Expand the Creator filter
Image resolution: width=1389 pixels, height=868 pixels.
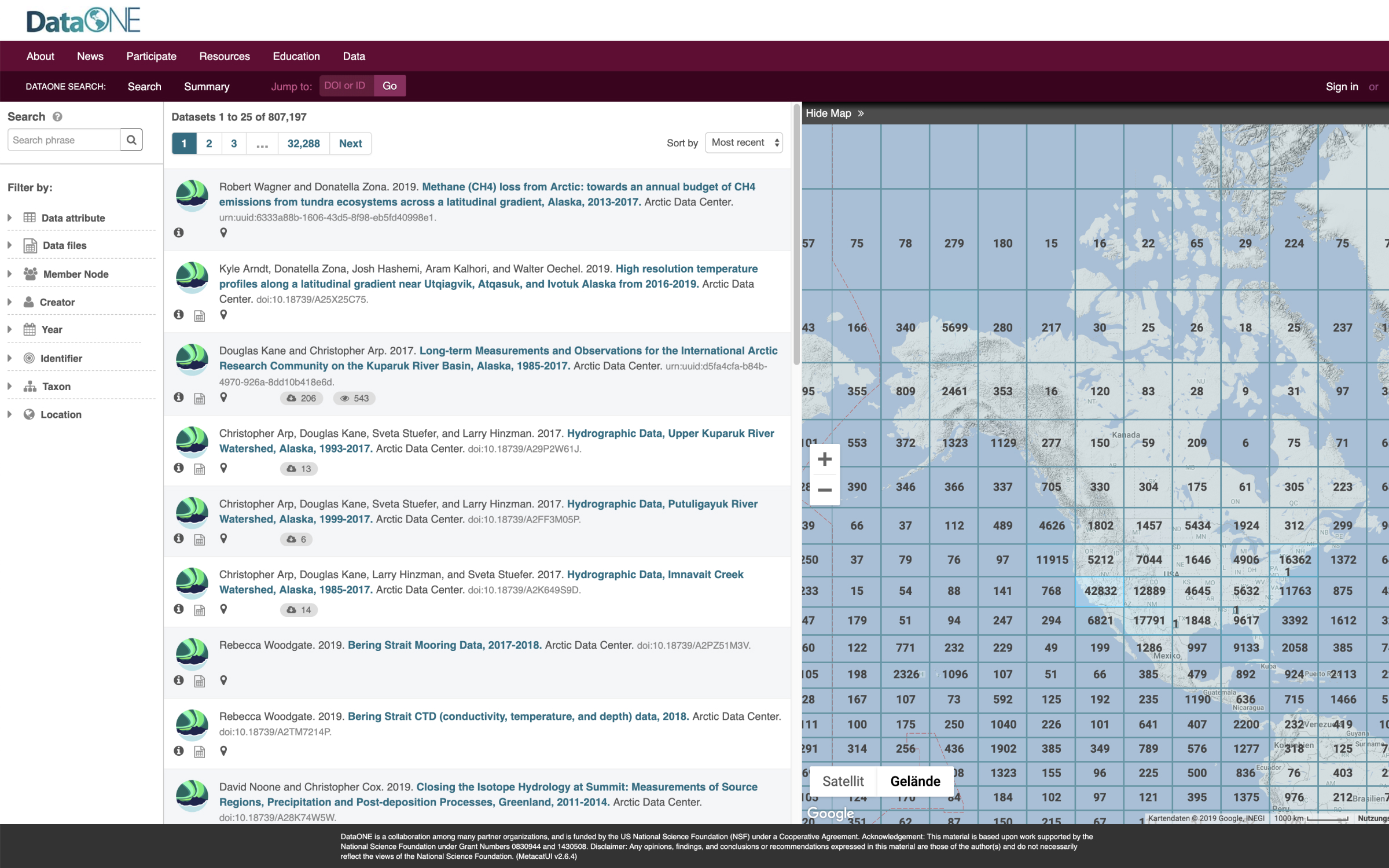pyautogui.click(x=58, y=301)
